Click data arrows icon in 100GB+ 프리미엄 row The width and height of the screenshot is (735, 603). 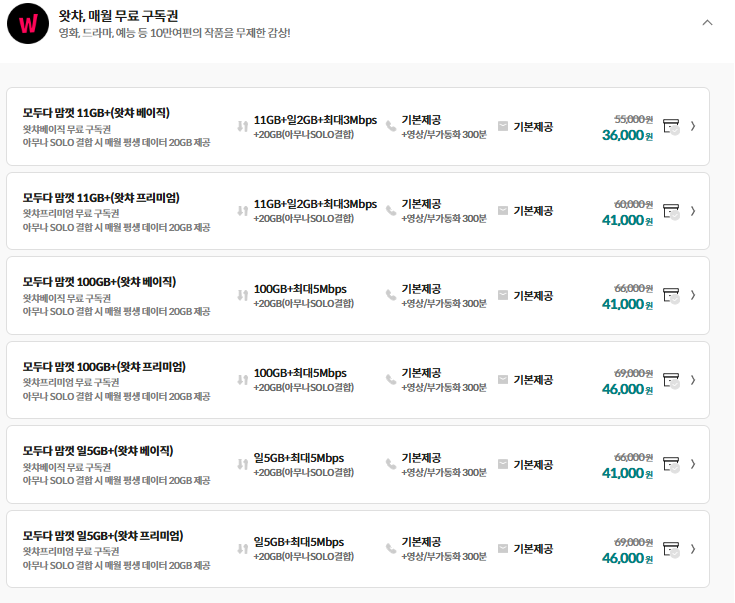point(242,380)
